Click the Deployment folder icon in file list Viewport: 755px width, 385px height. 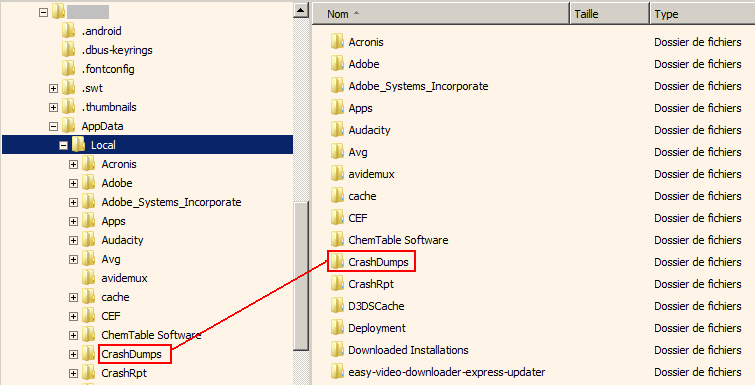tap(337, 328)
